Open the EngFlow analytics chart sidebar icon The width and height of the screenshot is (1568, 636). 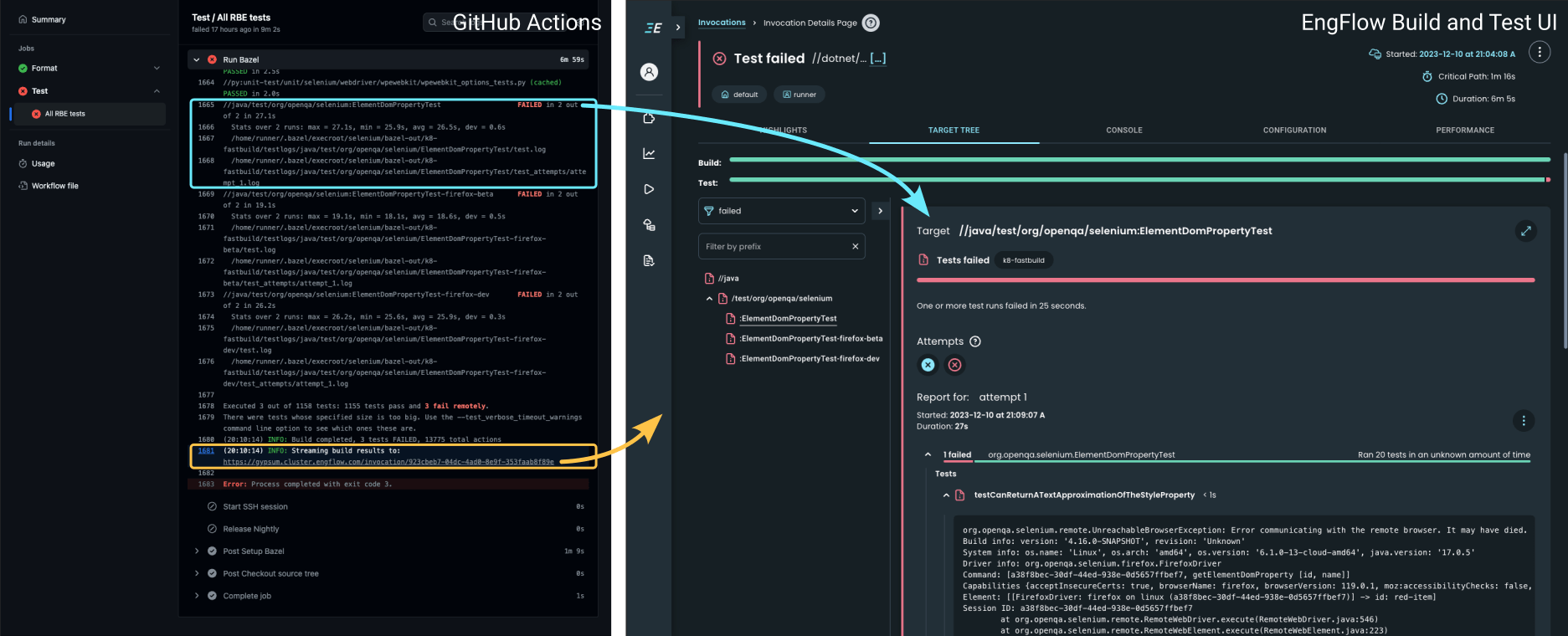(x=649, y=153)
